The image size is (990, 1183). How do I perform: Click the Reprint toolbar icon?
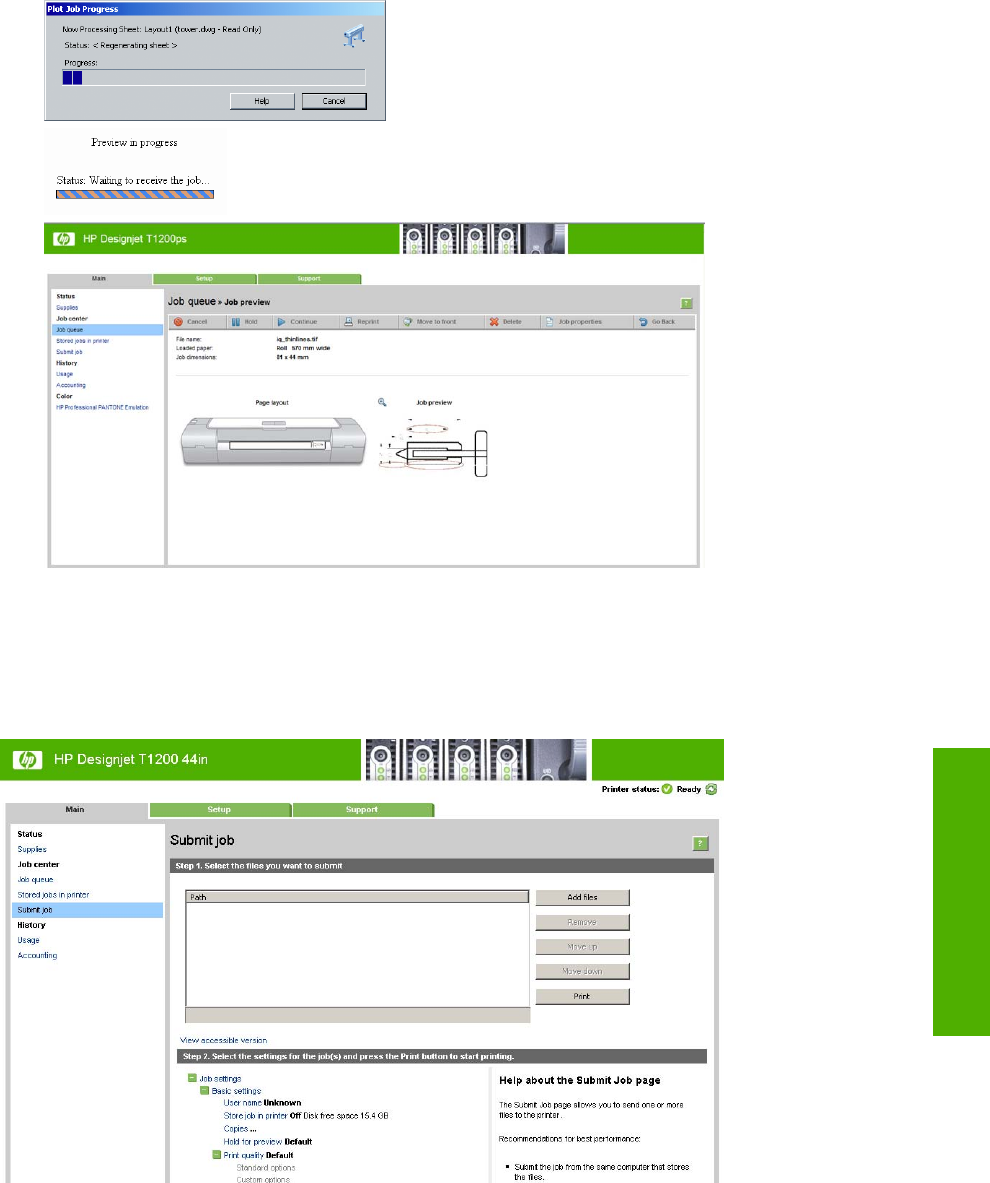(349, 322)
